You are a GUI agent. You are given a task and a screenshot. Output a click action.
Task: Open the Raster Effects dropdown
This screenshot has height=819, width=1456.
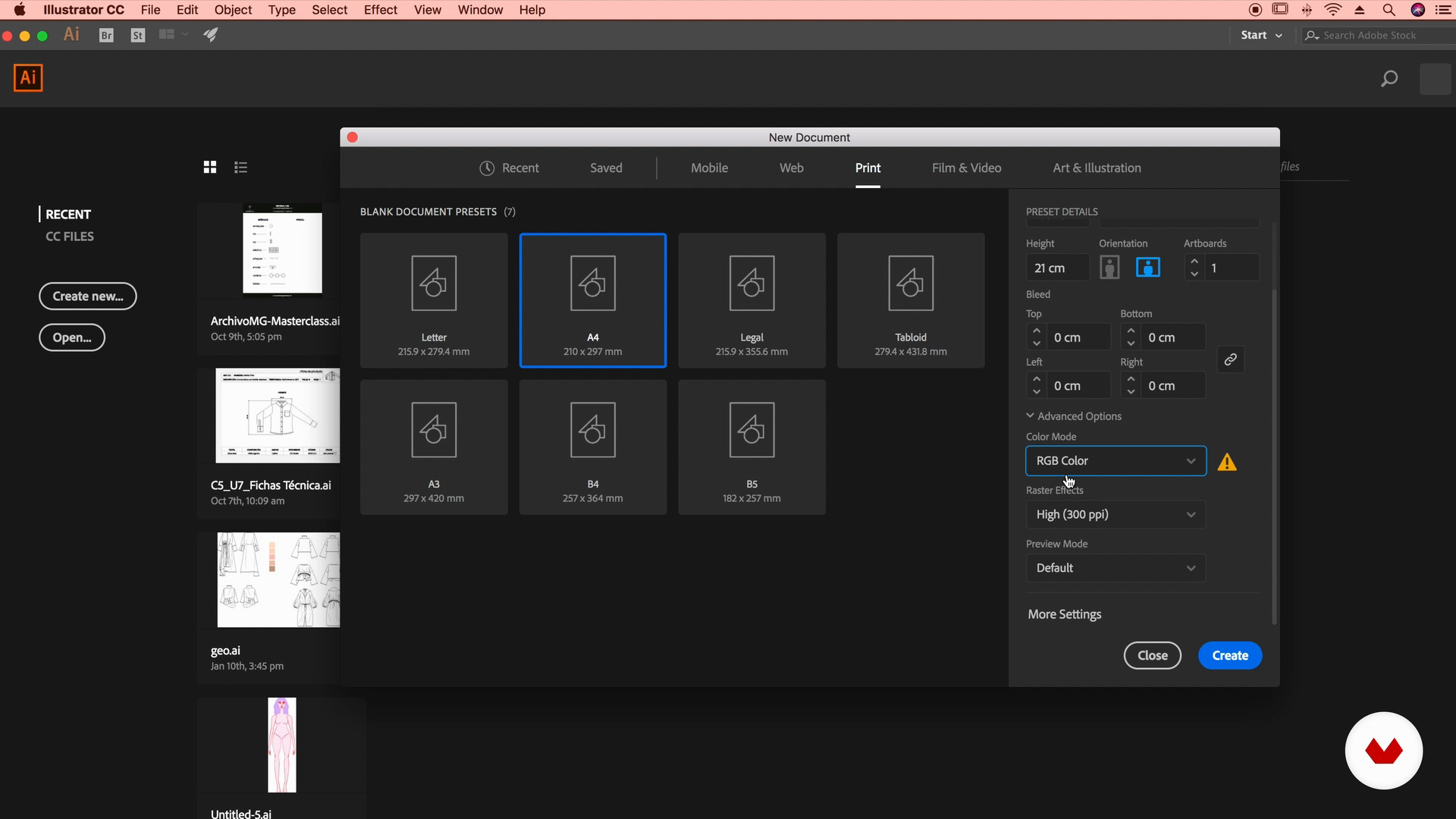tap(1116, 515)
